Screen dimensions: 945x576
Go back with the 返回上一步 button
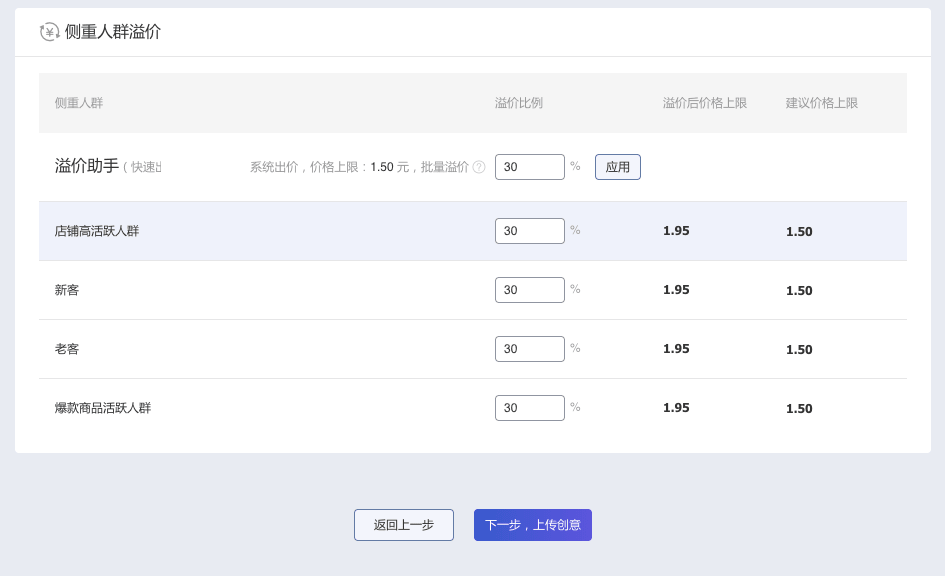tap(403, 525)
